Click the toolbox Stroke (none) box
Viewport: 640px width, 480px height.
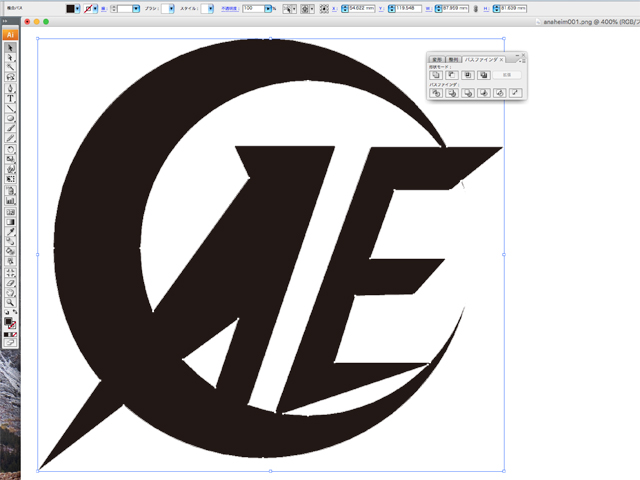click(x=13, y=326)
